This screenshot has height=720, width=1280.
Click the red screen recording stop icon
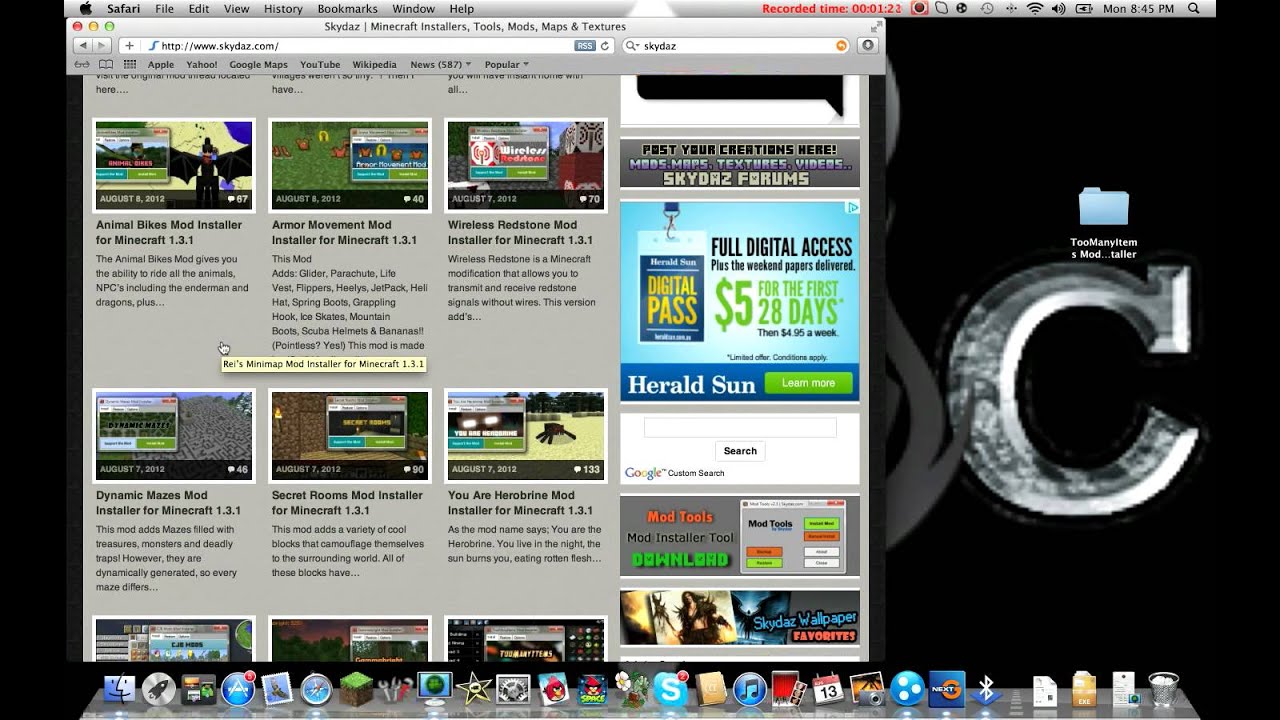(x=919, y=8)
